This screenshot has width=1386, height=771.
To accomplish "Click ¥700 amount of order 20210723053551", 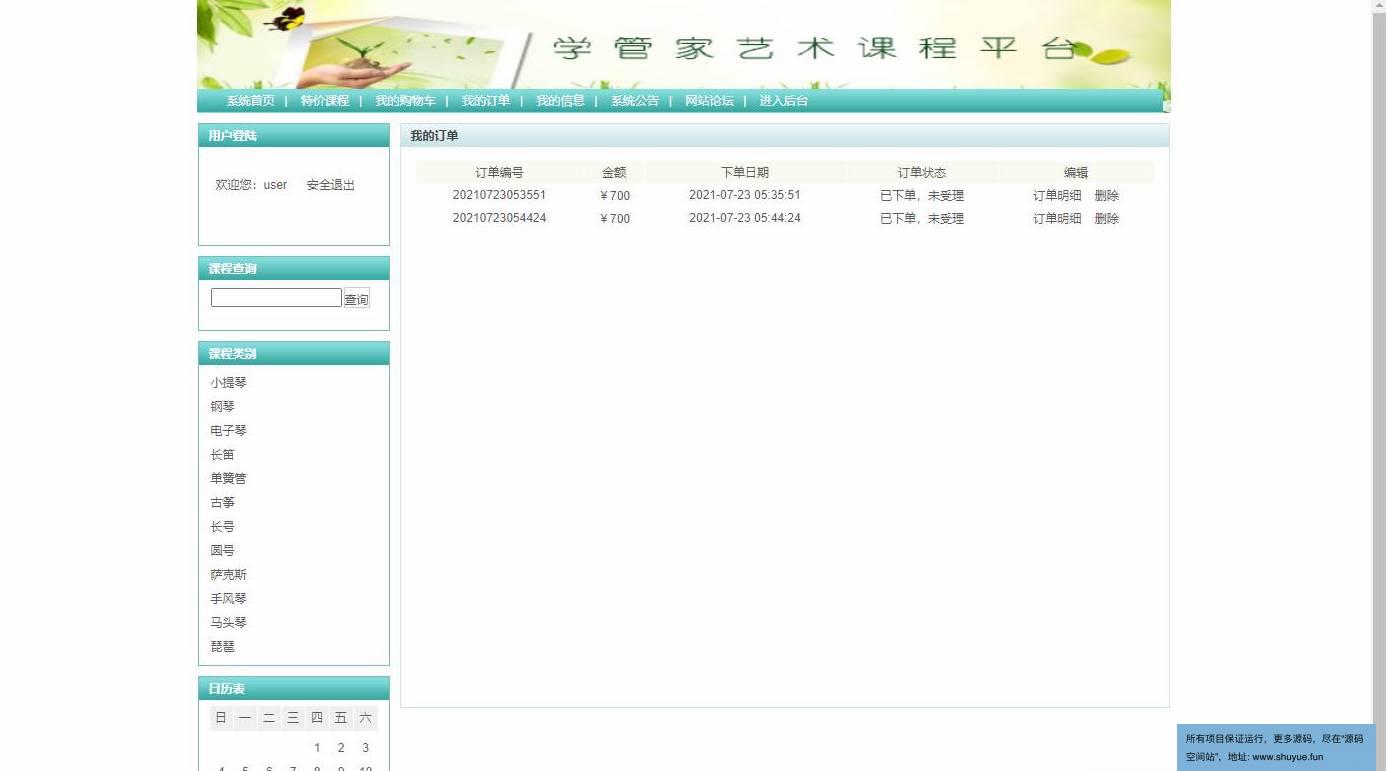I will coord(615,196).
